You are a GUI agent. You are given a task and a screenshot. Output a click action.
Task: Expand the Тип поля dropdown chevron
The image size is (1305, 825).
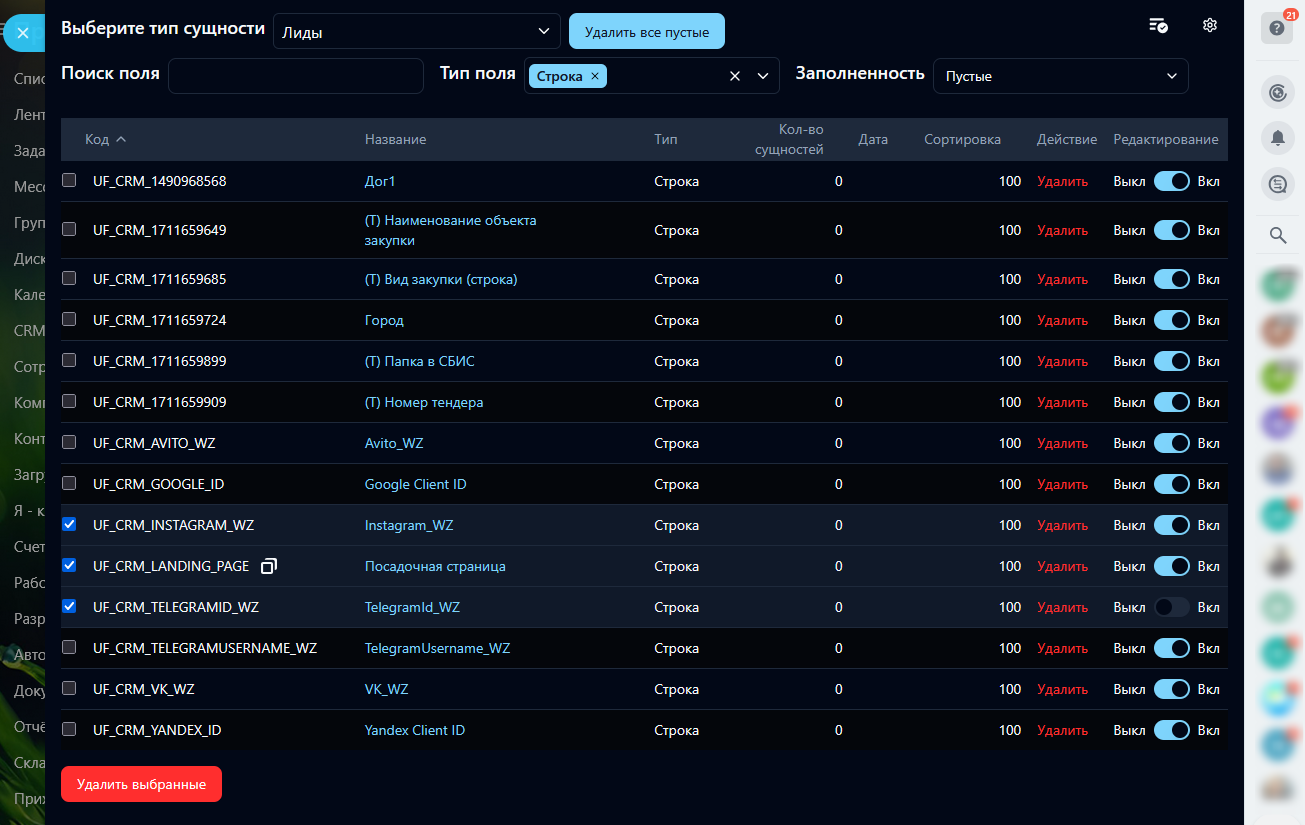pyautogui.click(x=763, y=76)
